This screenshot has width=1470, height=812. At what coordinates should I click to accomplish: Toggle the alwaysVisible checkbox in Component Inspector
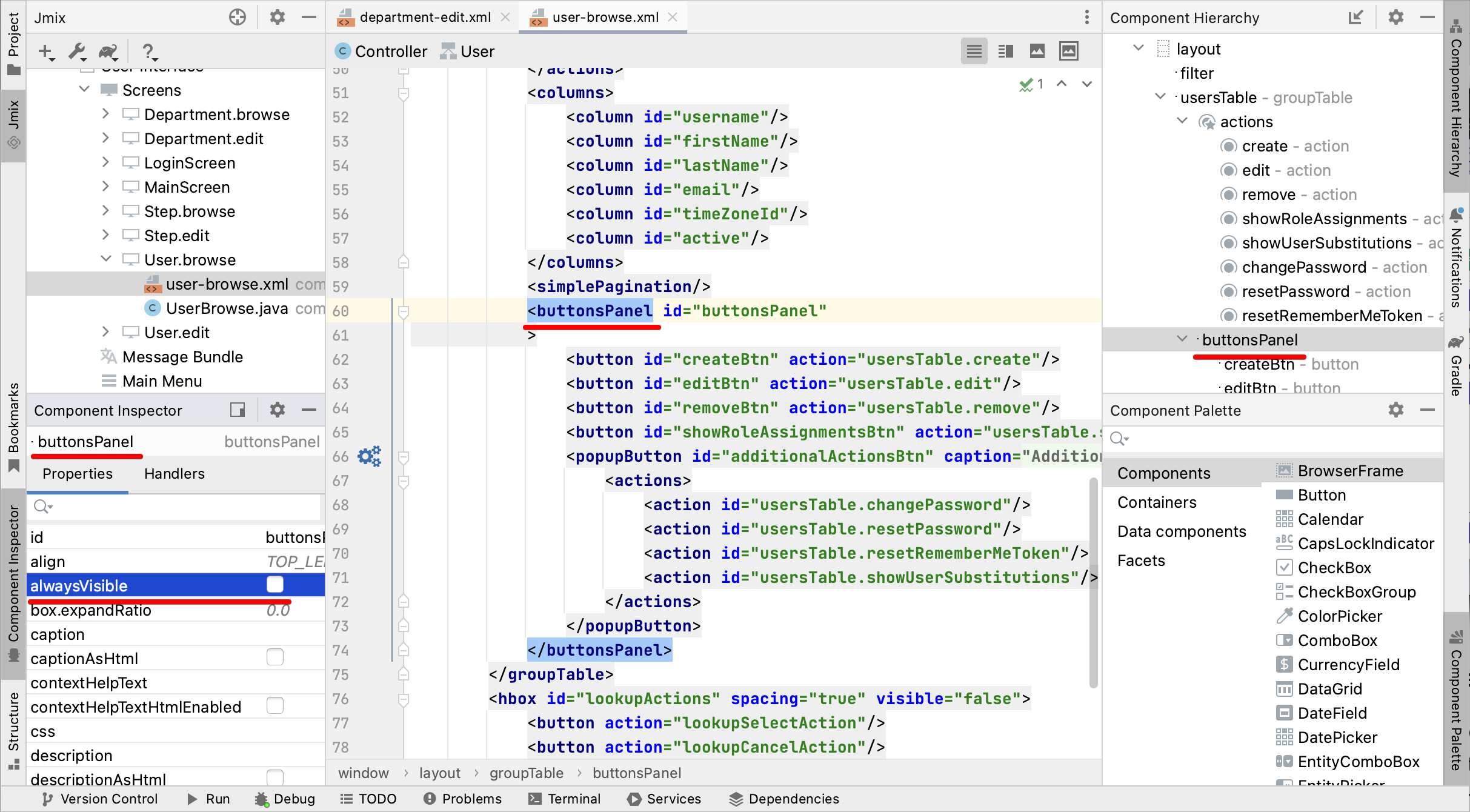pyautogui.click(x=276, y=586)
